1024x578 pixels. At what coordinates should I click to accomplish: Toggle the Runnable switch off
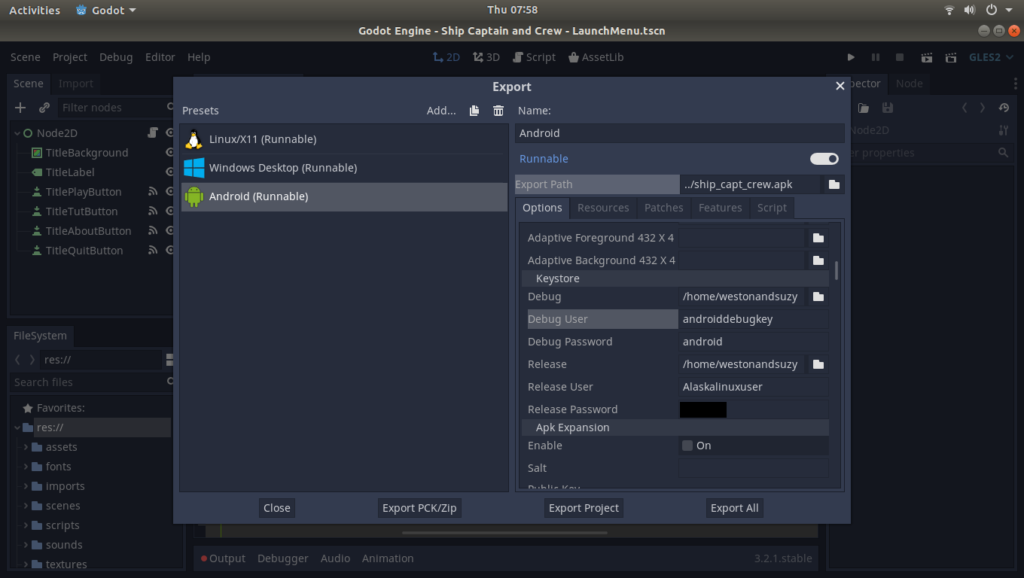[x=824, y=159]
